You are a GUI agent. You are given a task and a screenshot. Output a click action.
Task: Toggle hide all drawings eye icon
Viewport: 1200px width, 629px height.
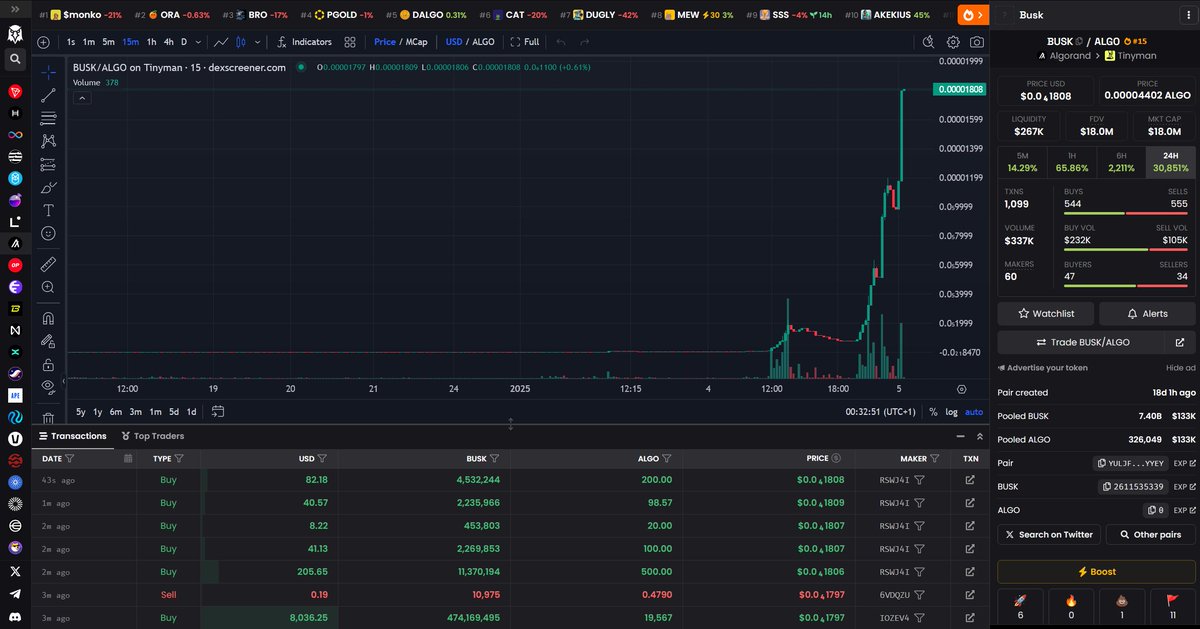(x=48, y=385)
